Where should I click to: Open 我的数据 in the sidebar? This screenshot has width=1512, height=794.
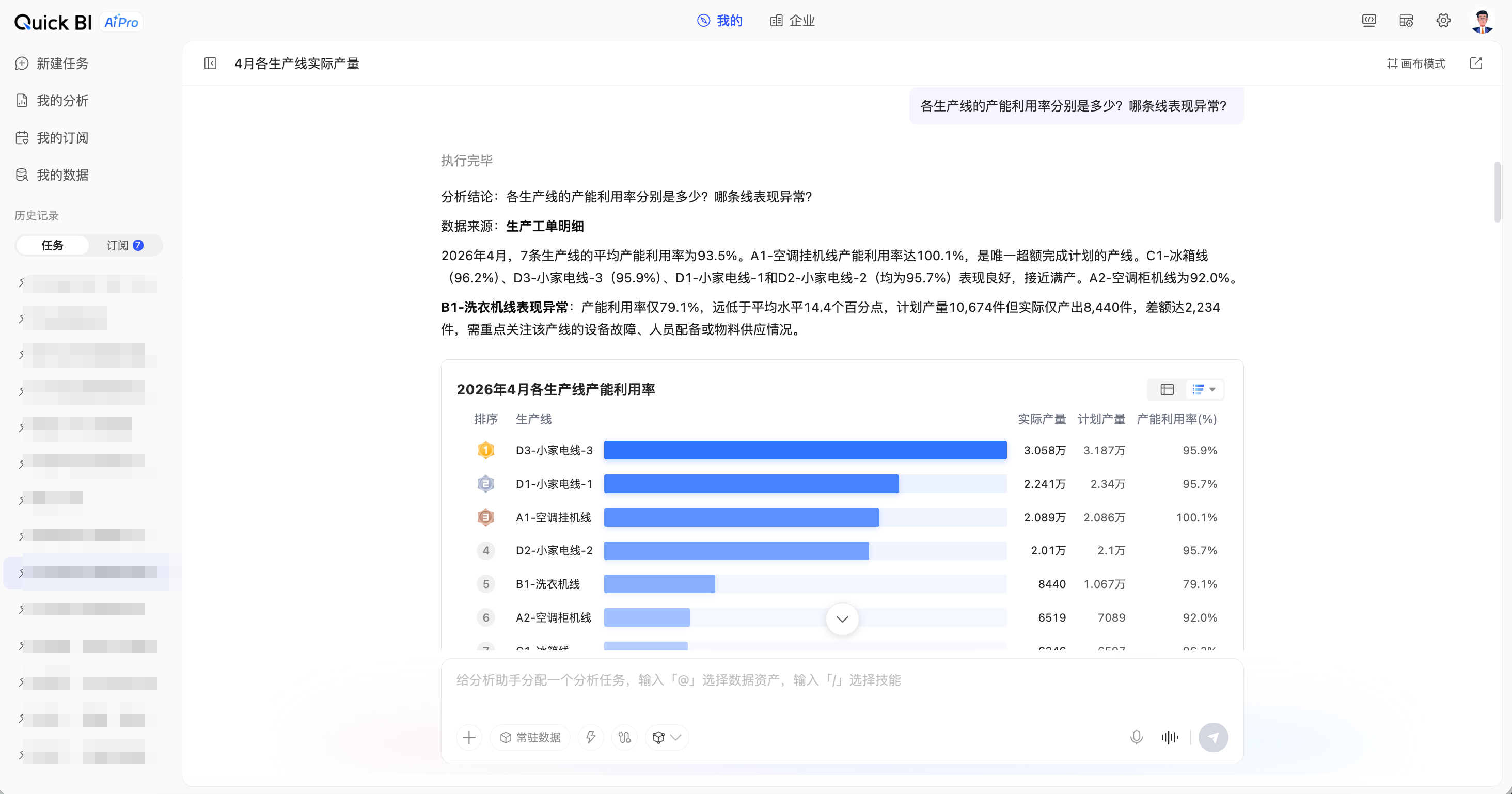coord(52,175)
